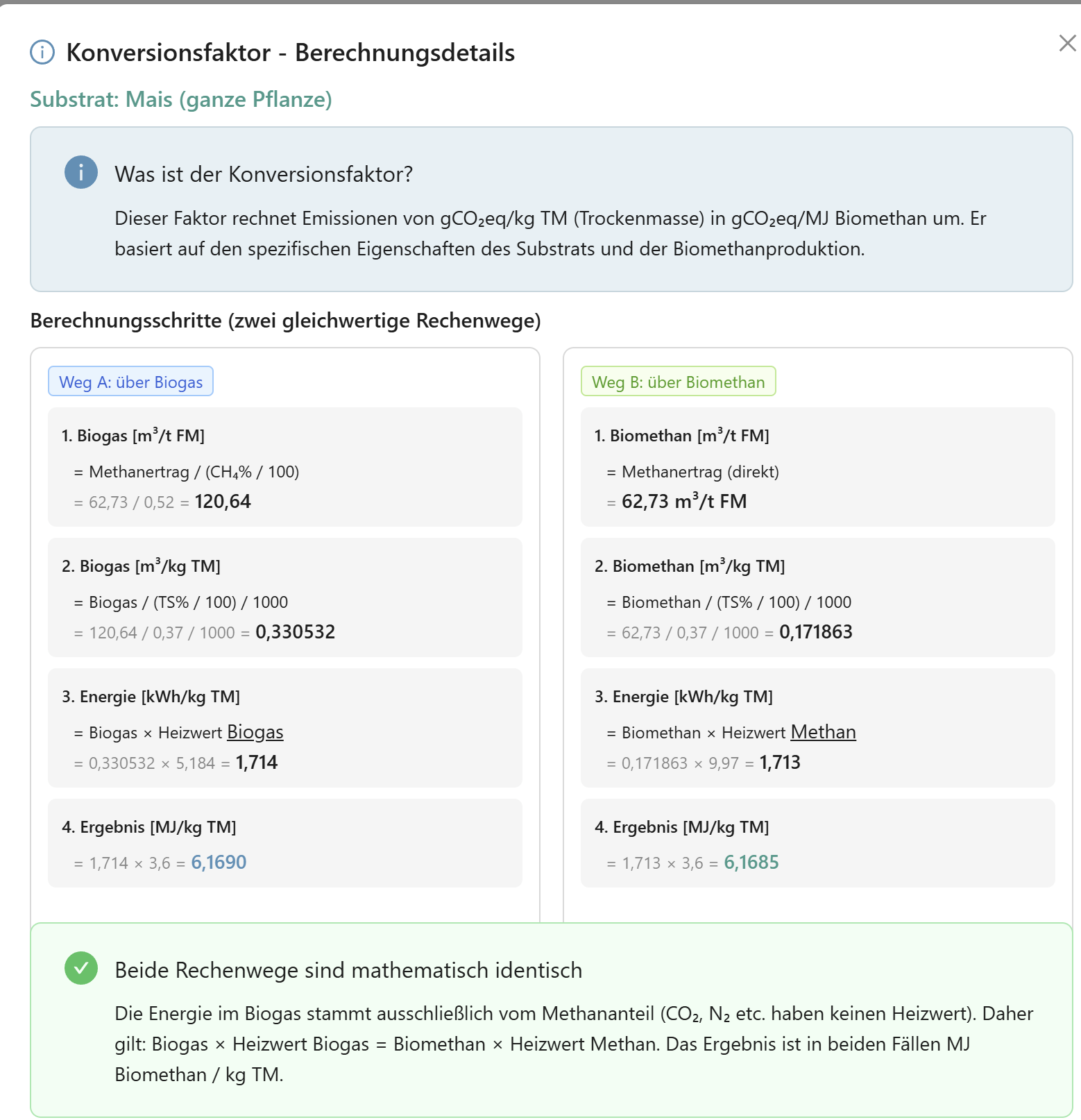This screenshot has height=1120, width=1081.
Task: Select the Weg B calculation column
Action: (817, 625)
